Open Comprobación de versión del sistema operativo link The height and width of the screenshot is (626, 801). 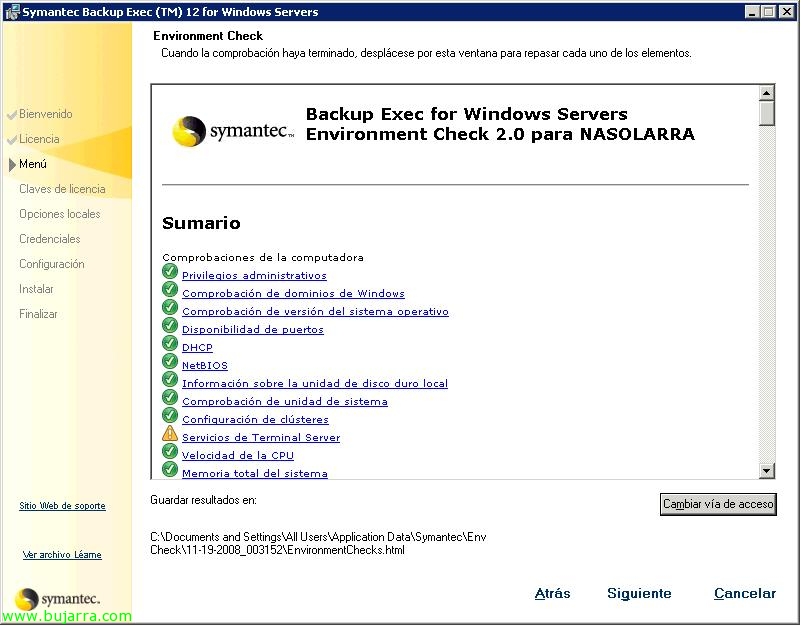pos(315,311)
